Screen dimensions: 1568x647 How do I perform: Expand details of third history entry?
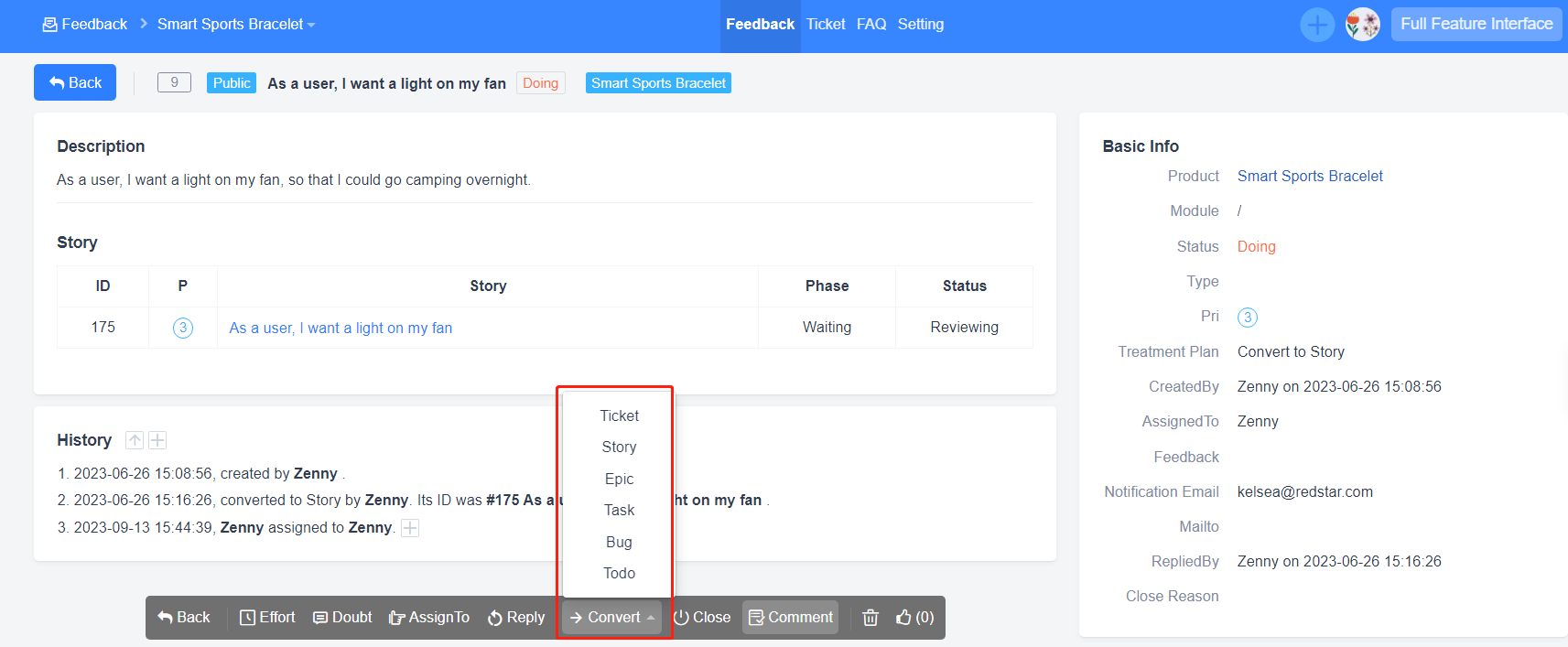coord(410,528)
